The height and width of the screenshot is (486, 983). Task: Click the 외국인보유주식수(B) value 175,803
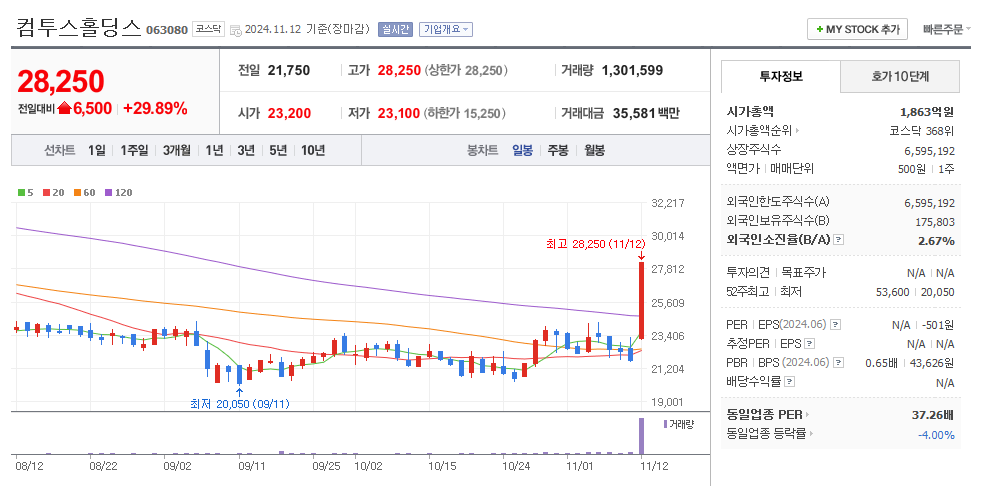(934, 221)
